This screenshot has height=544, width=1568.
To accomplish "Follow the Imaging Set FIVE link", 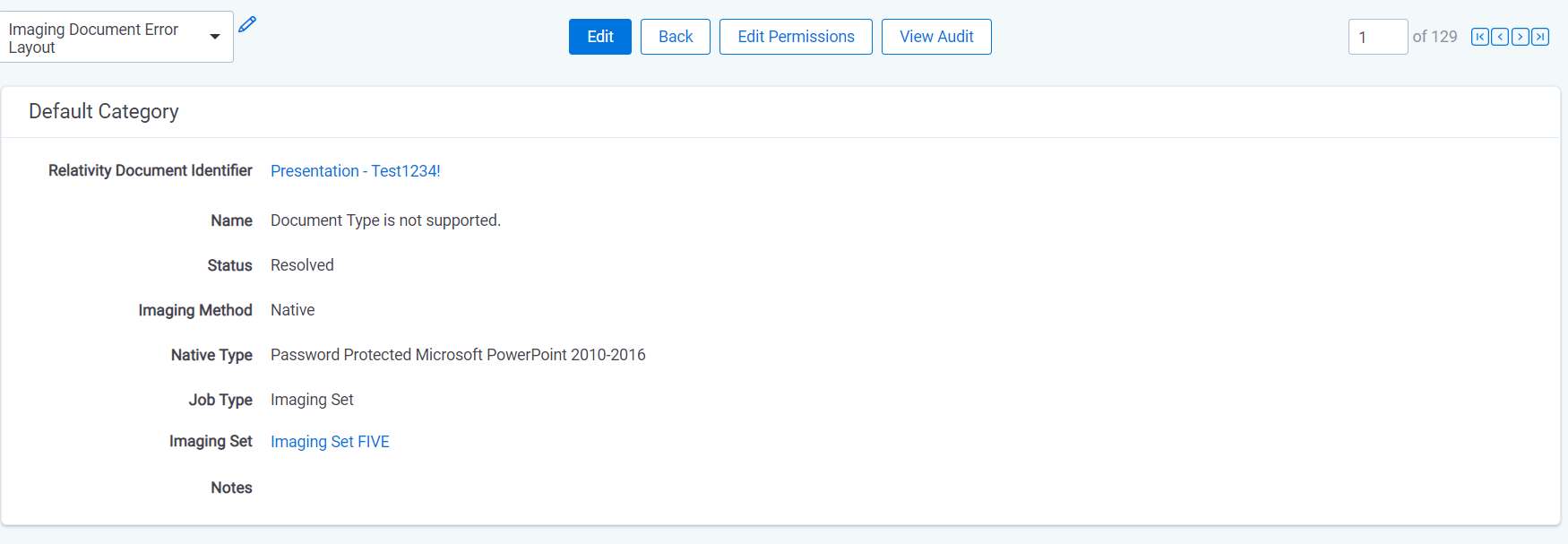I will point(330,442).
